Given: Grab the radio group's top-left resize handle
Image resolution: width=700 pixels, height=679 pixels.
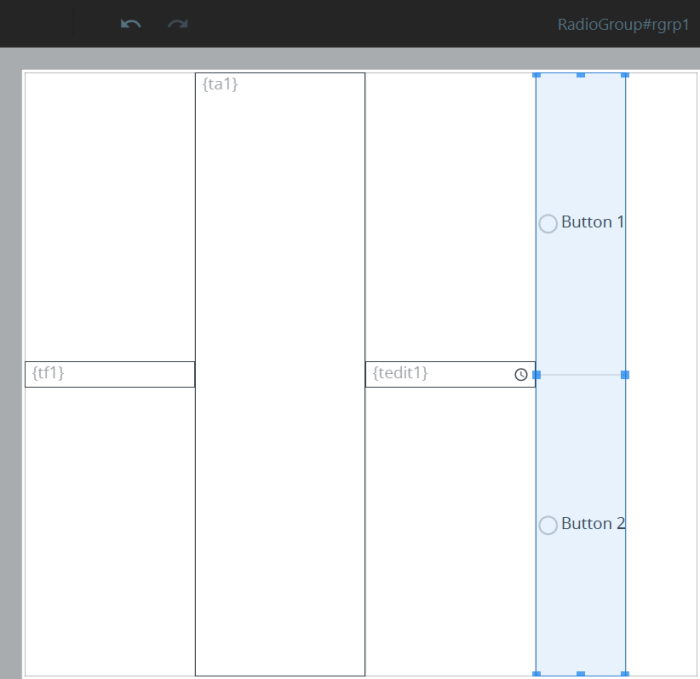Looking at the screenshot, I should click(x=536, y=74).
